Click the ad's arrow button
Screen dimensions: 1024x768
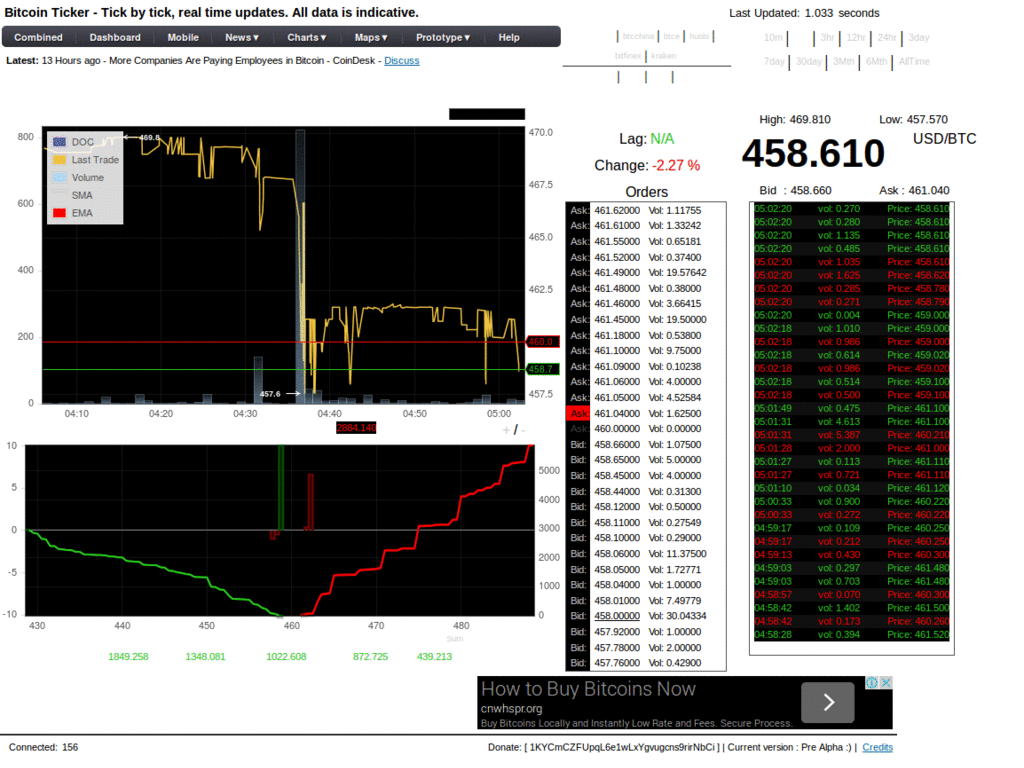point(827,702)
